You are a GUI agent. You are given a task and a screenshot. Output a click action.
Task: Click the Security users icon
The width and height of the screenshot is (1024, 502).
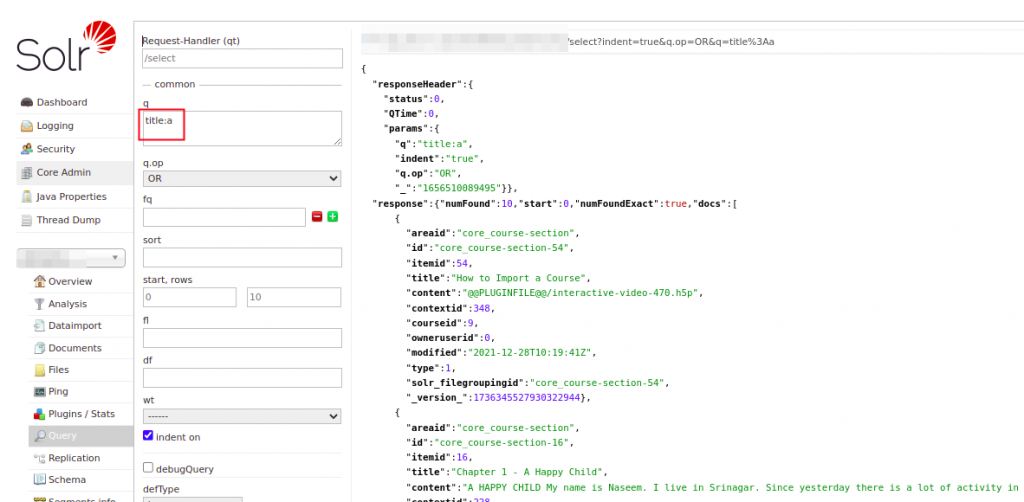tap(27, 149)
